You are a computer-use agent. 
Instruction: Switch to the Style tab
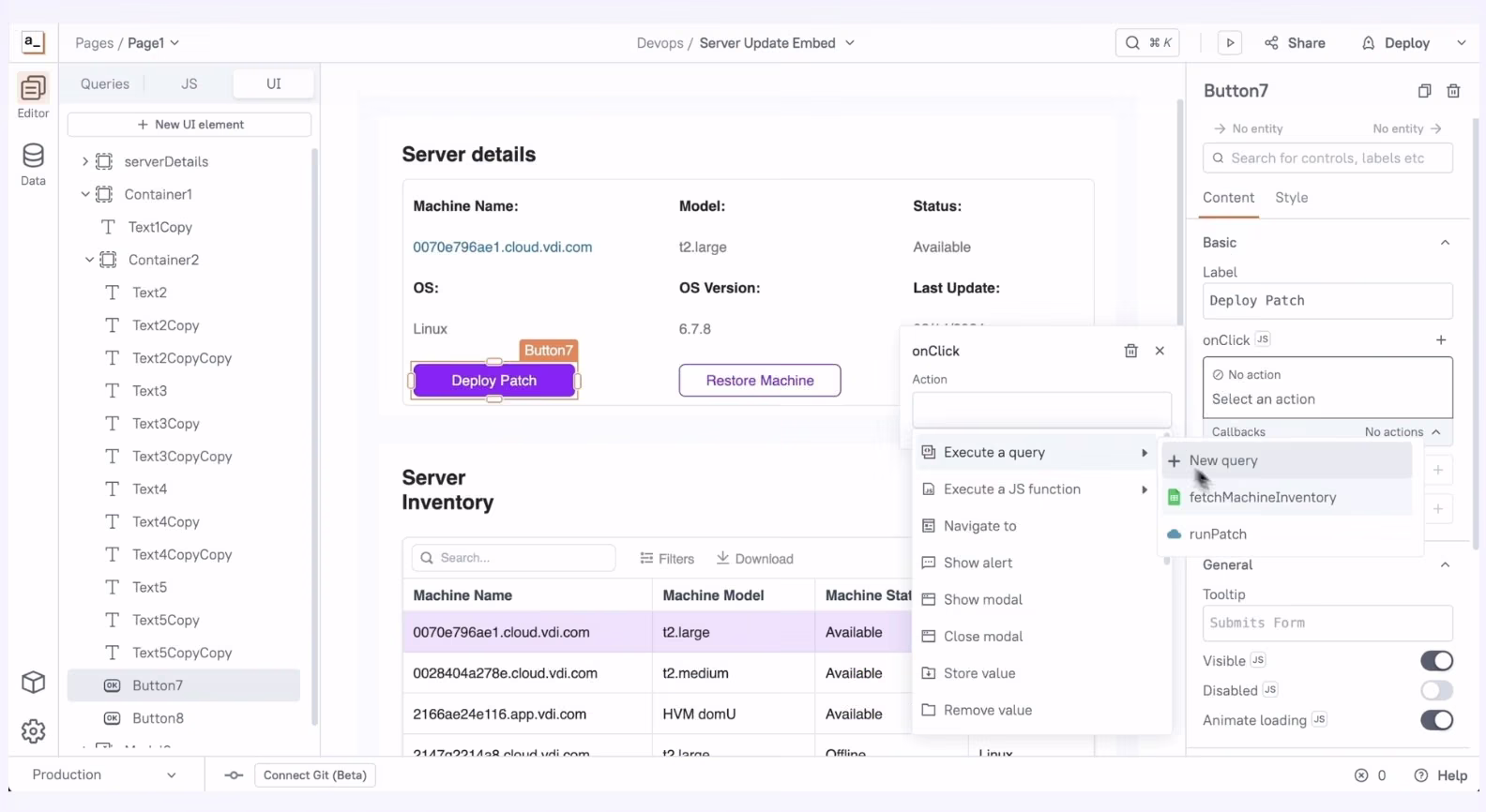[1291, 198]
